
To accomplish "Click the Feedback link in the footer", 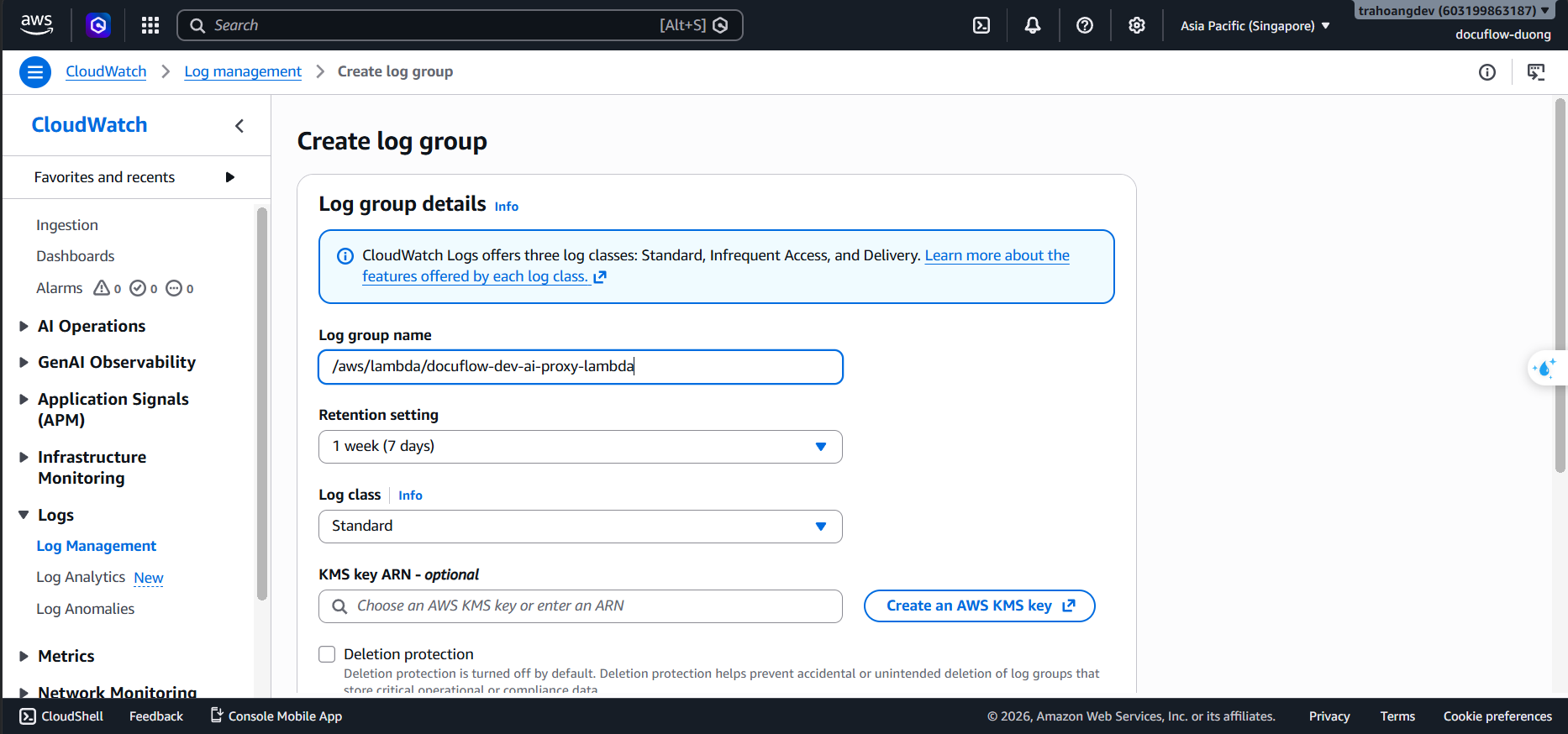I will pos(156,716).
